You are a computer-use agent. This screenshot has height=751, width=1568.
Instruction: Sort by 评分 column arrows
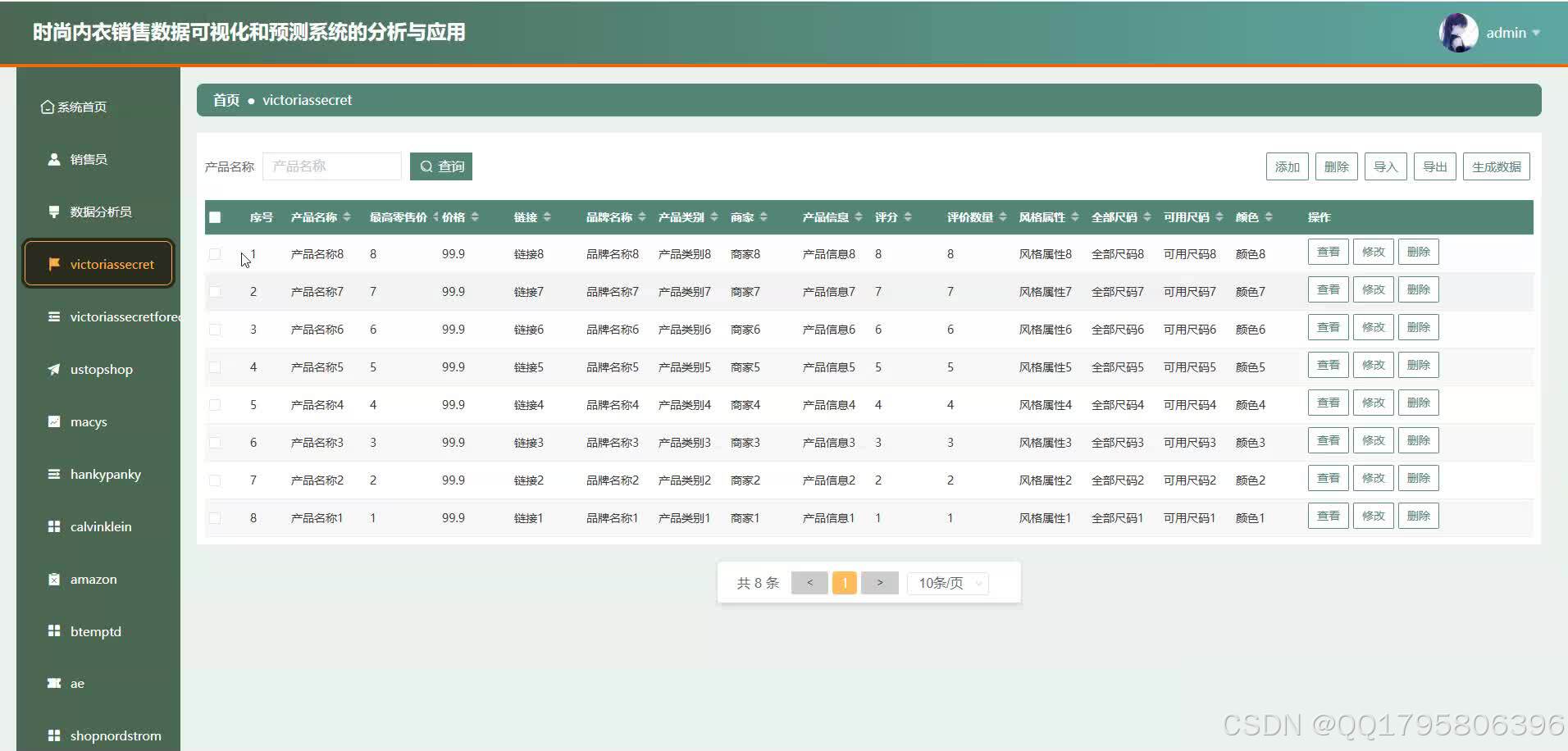pos(908,217)
